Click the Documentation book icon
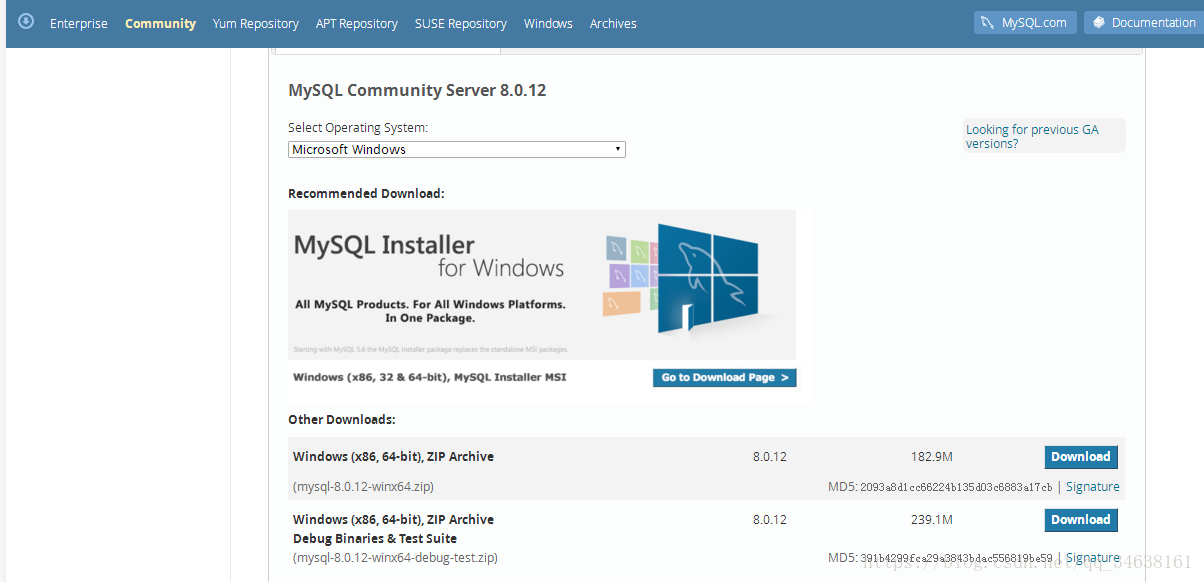Viewport: 1204px width, 582px height. [1098, 23]
